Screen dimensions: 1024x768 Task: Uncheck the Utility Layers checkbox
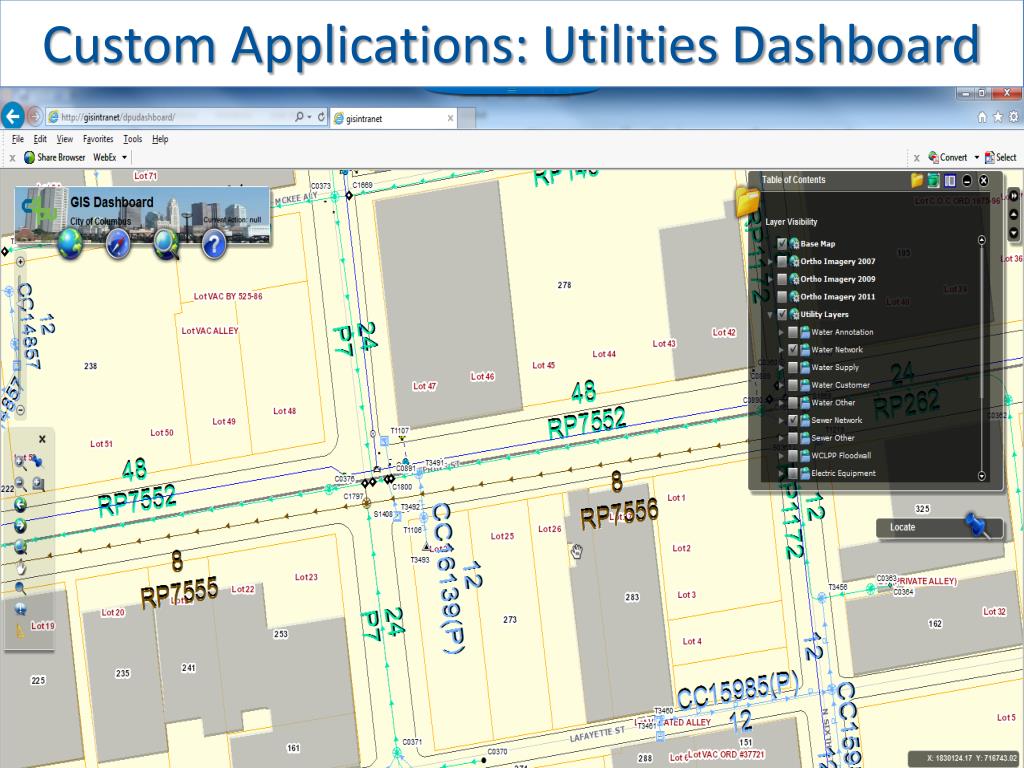pos(782,314)
